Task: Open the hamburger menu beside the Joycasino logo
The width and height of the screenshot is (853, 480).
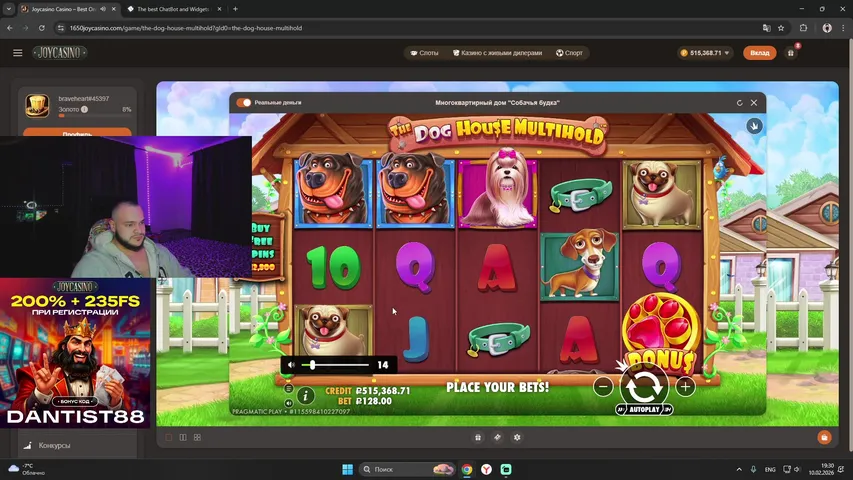Action: tap(17, 53)
